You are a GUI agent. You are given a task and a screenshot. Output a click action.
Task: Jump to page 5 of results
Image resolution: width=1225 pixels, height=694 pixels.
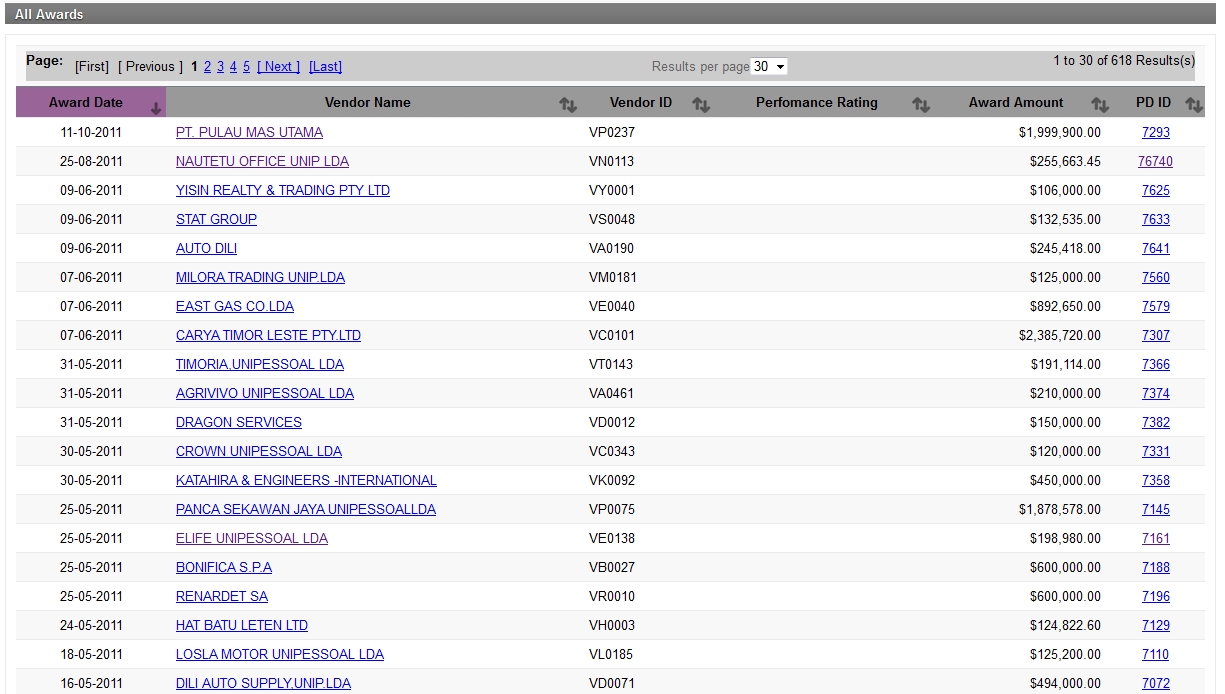[x=246, y=67]
